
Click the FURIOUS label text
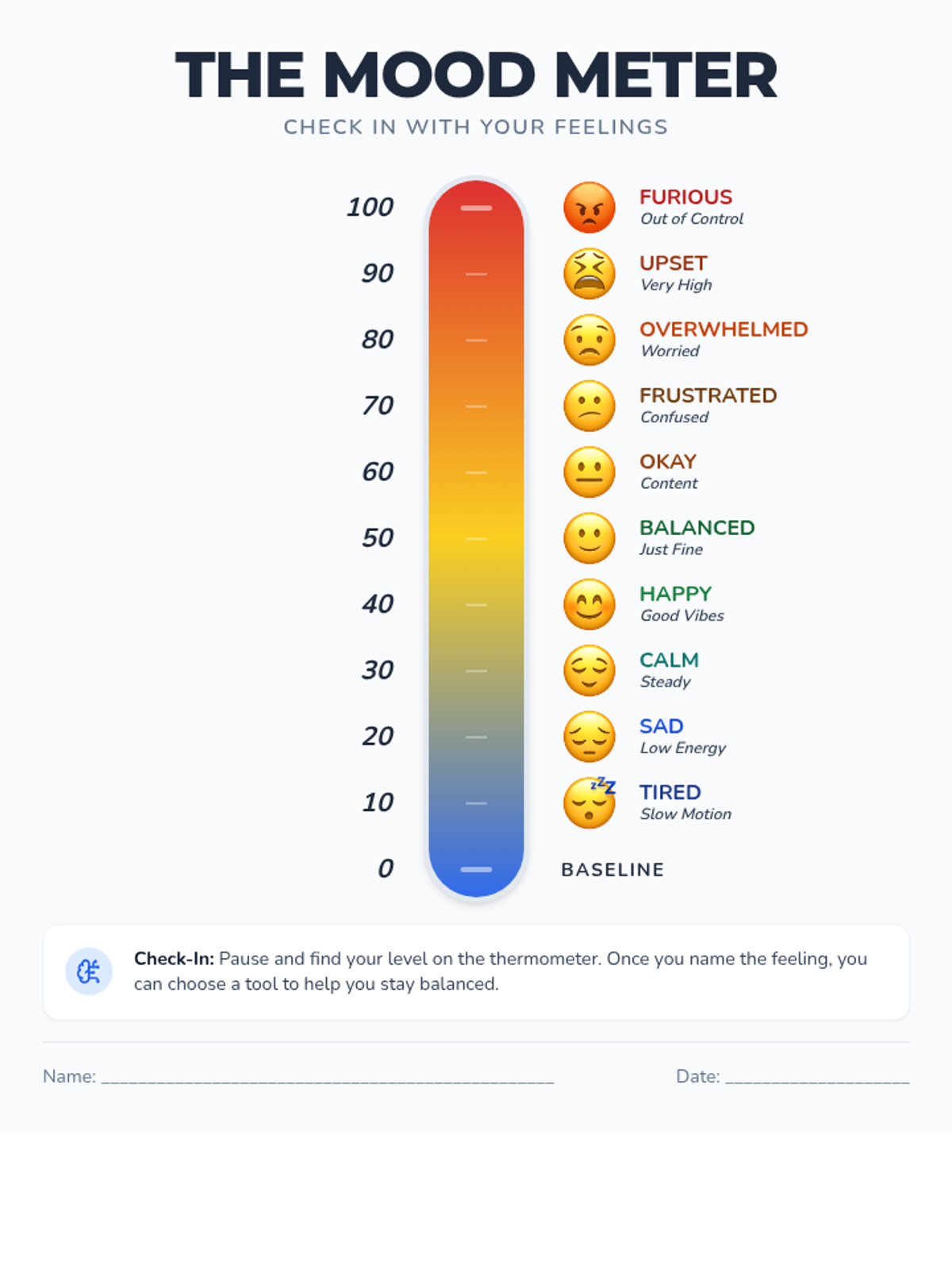click(686, 197)
